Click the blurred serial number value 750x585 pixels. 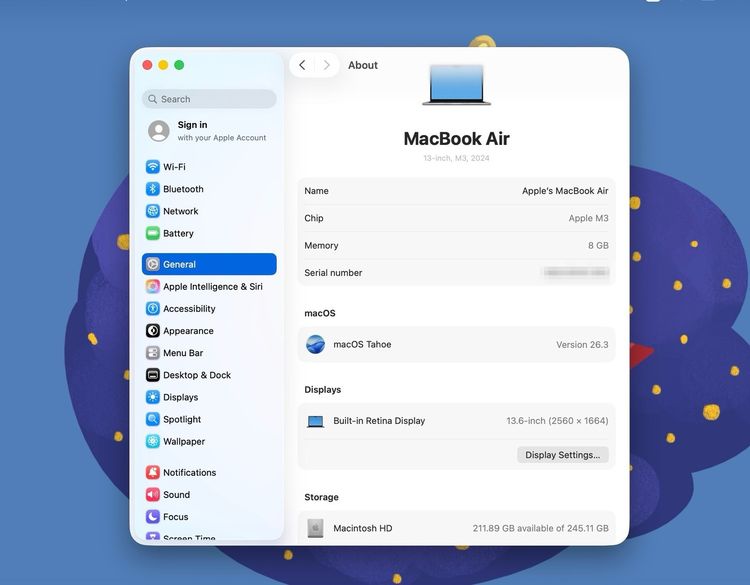tap(576, 273)
